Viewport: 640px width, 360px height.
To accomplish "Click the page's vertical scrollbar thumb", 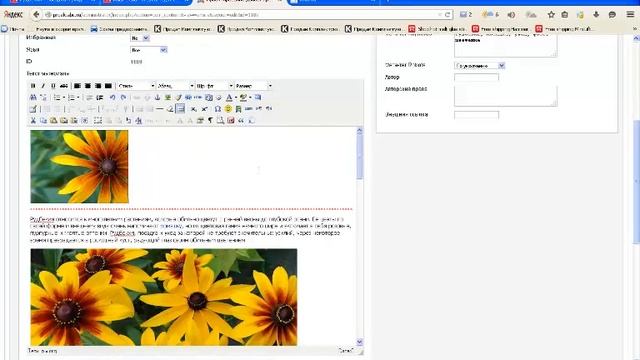I will pyautogui.click(x=636, y=182).
